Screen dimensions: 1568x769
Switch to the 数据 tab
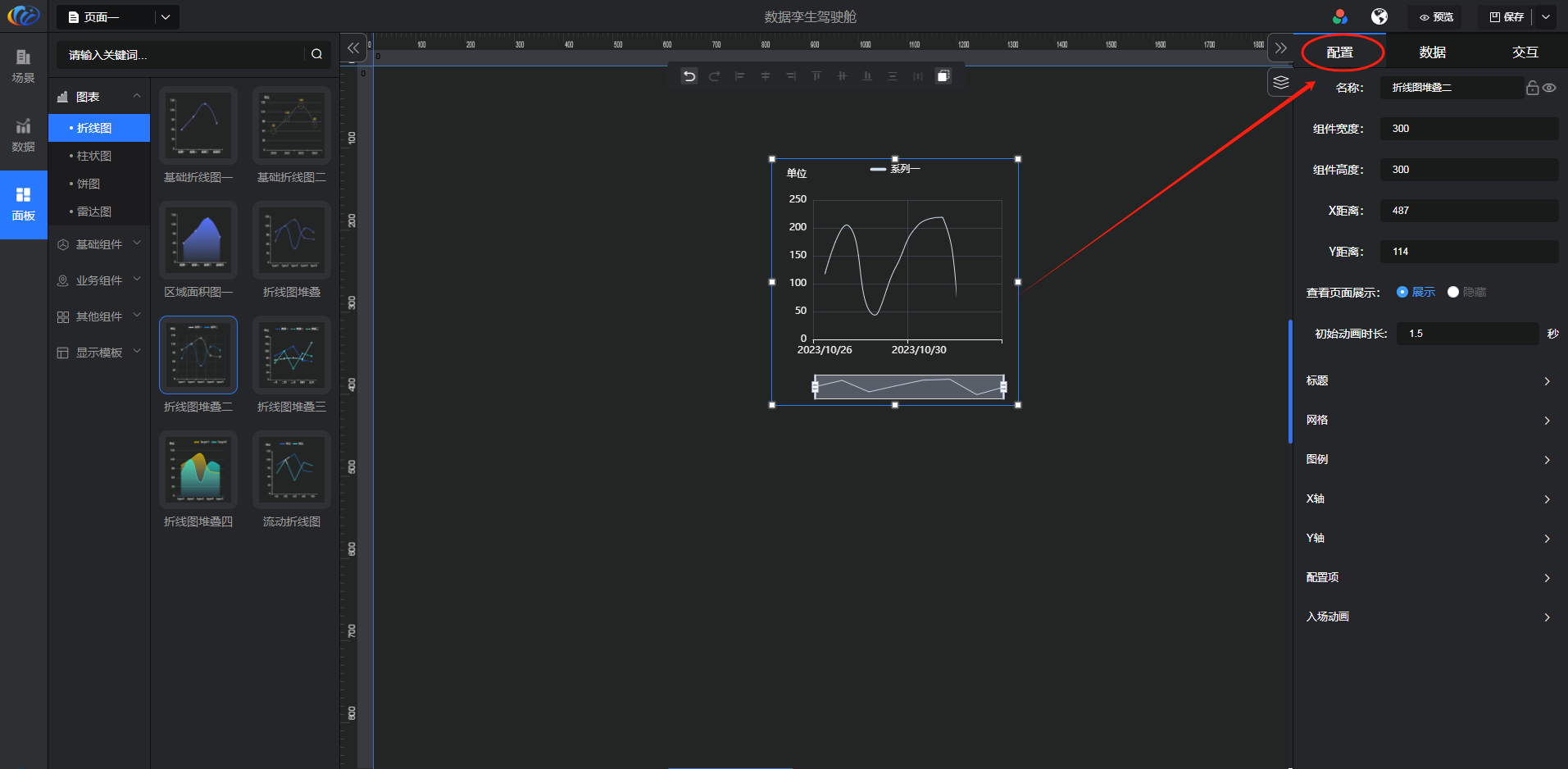1432,52
